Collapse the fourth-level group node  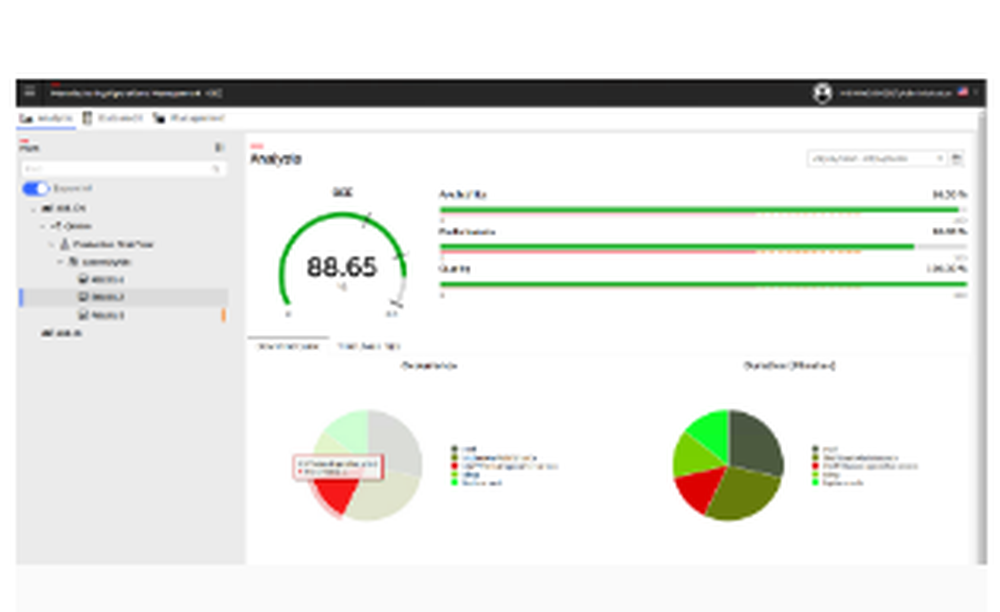pyautogui.click(x=61, y=262)
